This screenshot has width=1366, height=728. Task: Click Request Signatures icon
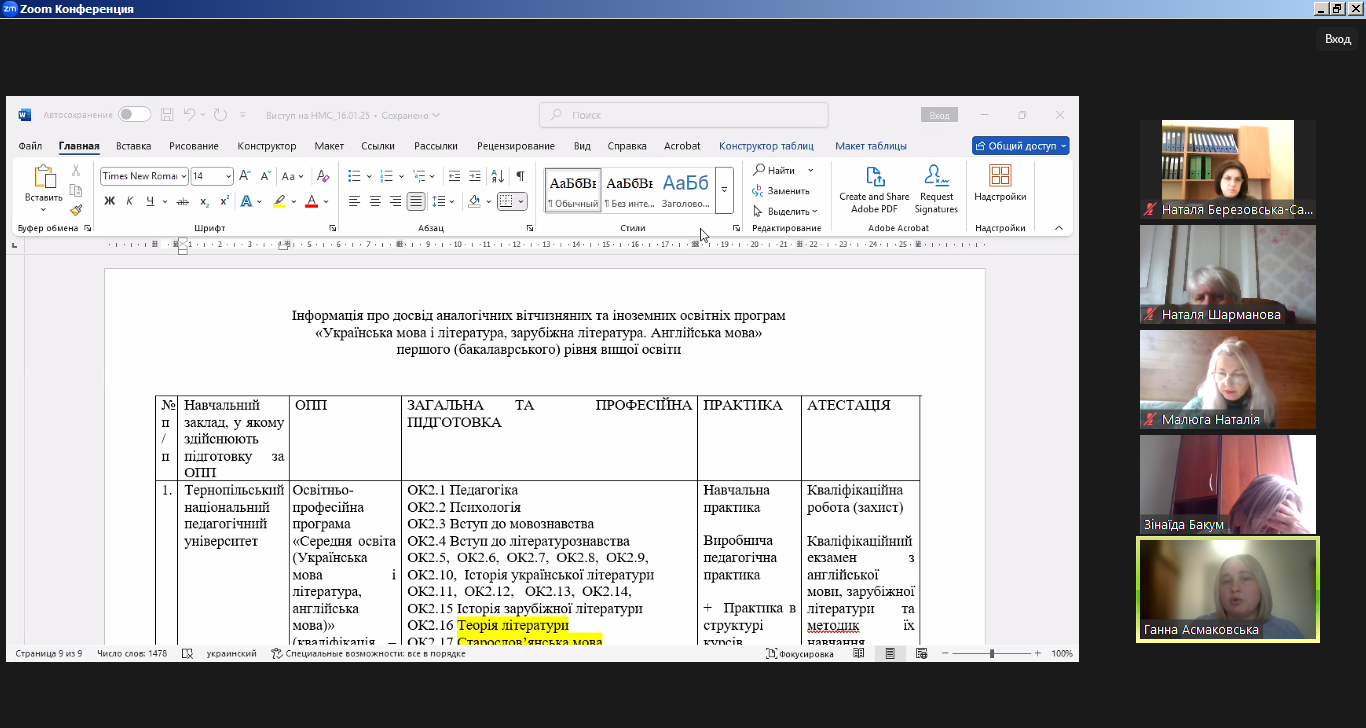[x=936, y=189]
